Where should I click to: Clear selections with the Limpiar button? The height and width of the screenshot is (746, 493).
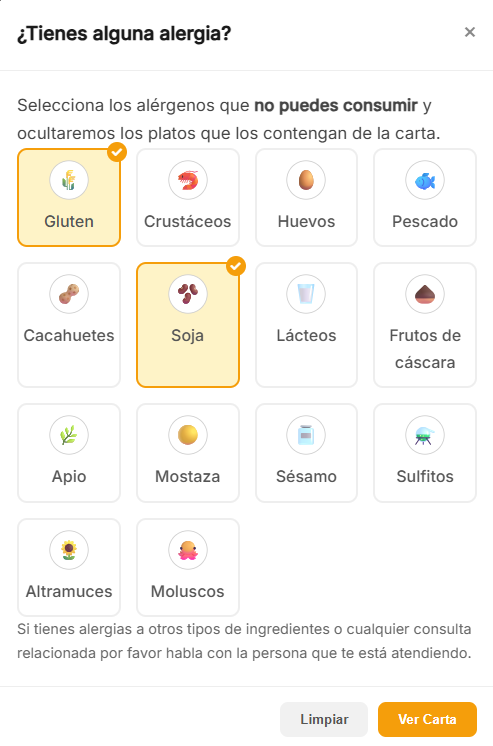pos(324,719)
